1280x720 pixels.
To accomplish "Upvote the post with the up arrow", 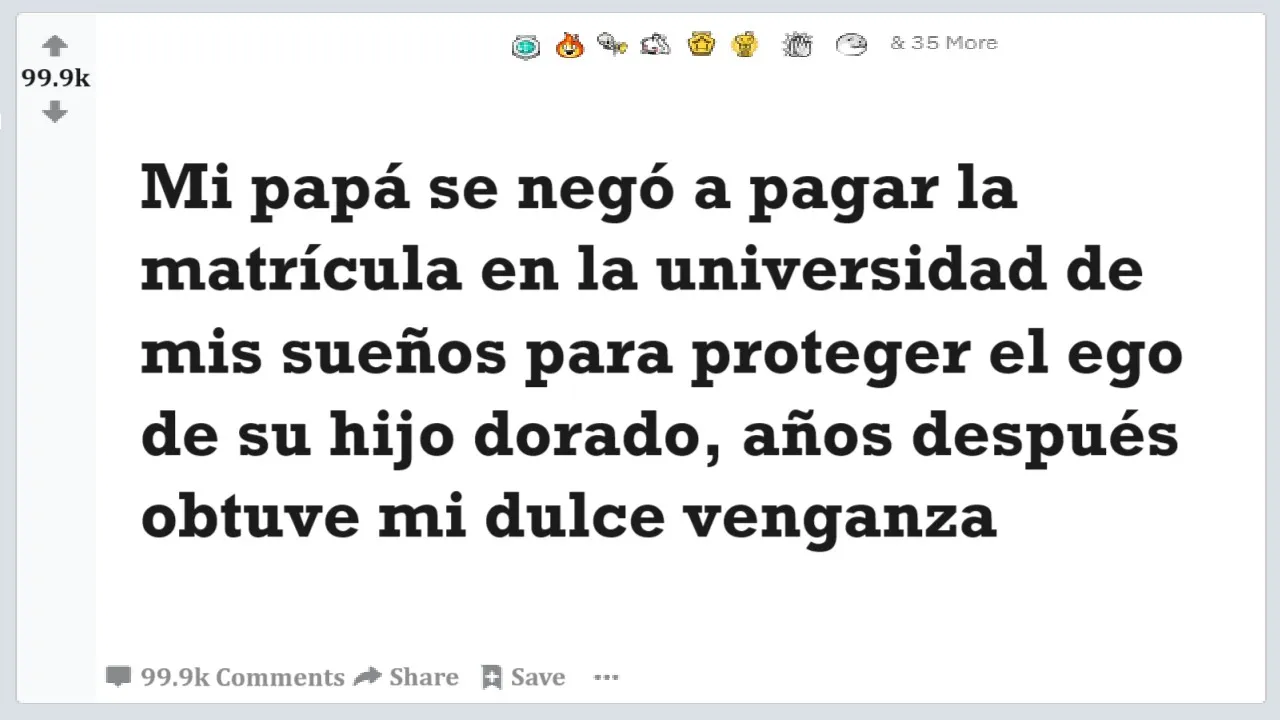I will click(55, 46).
